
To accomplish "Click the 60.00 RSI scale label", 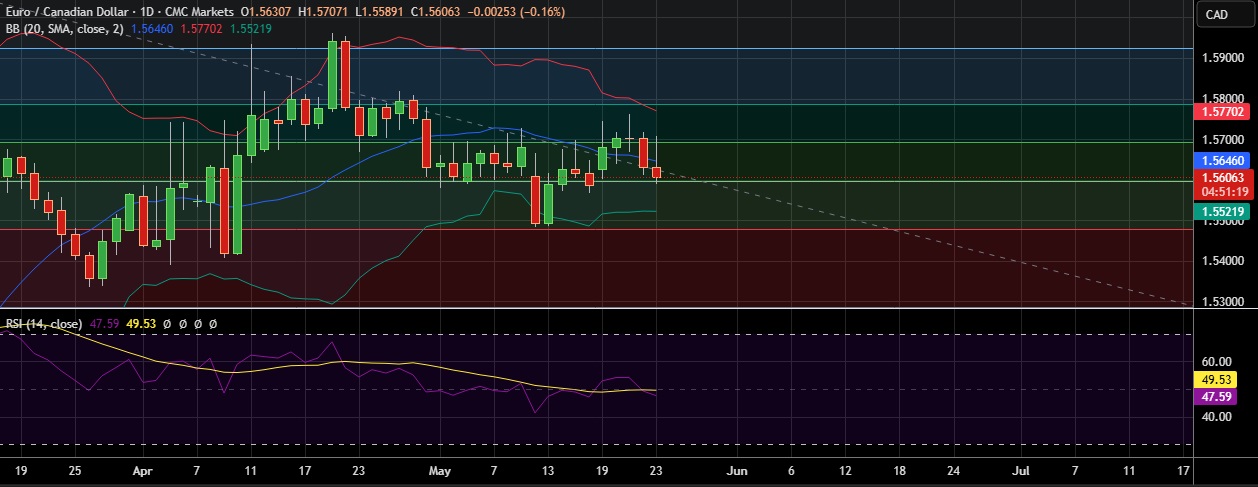I will (x=1215, y=362).
